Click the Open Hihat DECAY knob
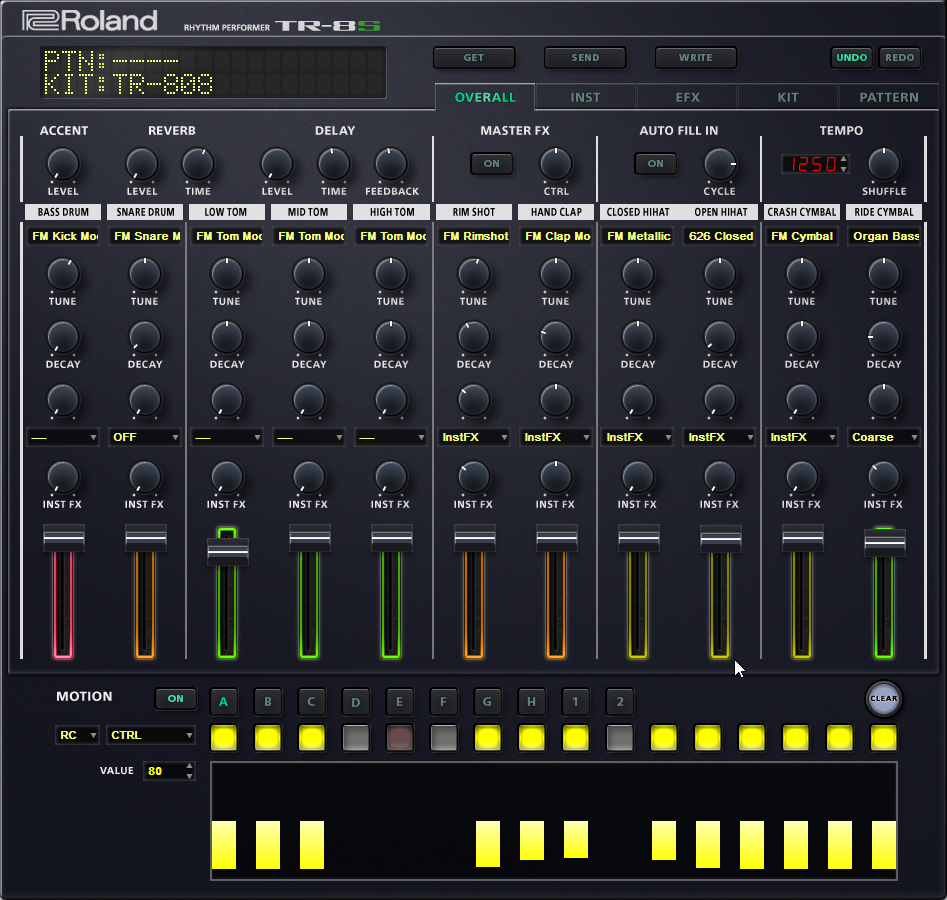 coord(720,338)
